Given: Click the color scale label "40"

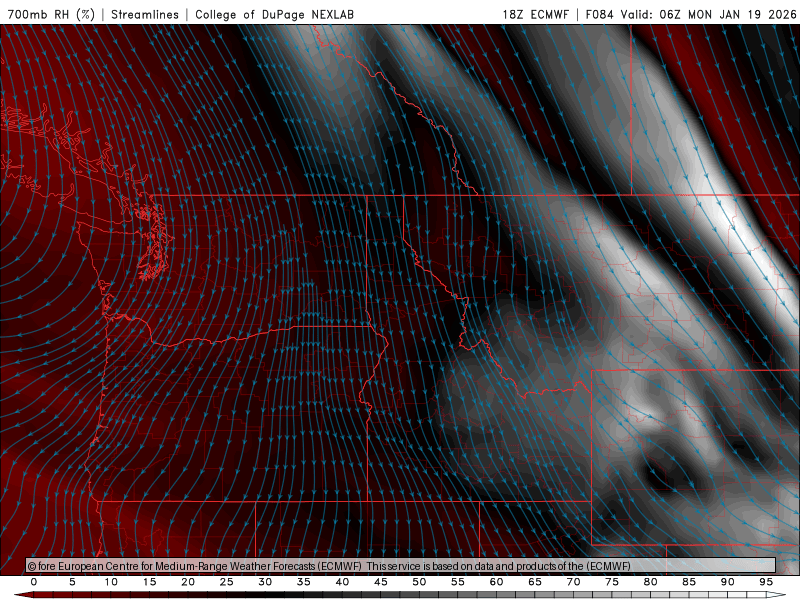Looking at the screenshot, I should (342, 582).
